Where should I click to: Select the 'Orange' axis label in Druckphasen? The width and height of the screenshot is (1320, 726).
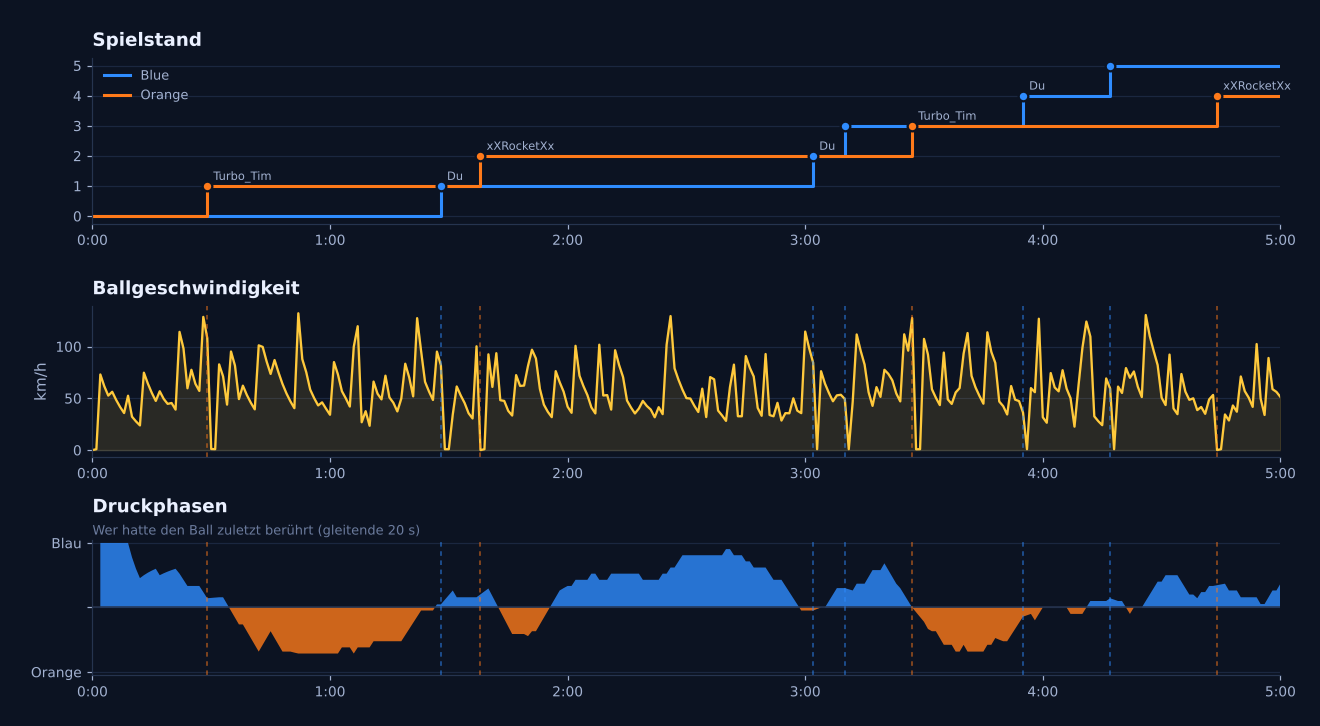coord(56,673)
